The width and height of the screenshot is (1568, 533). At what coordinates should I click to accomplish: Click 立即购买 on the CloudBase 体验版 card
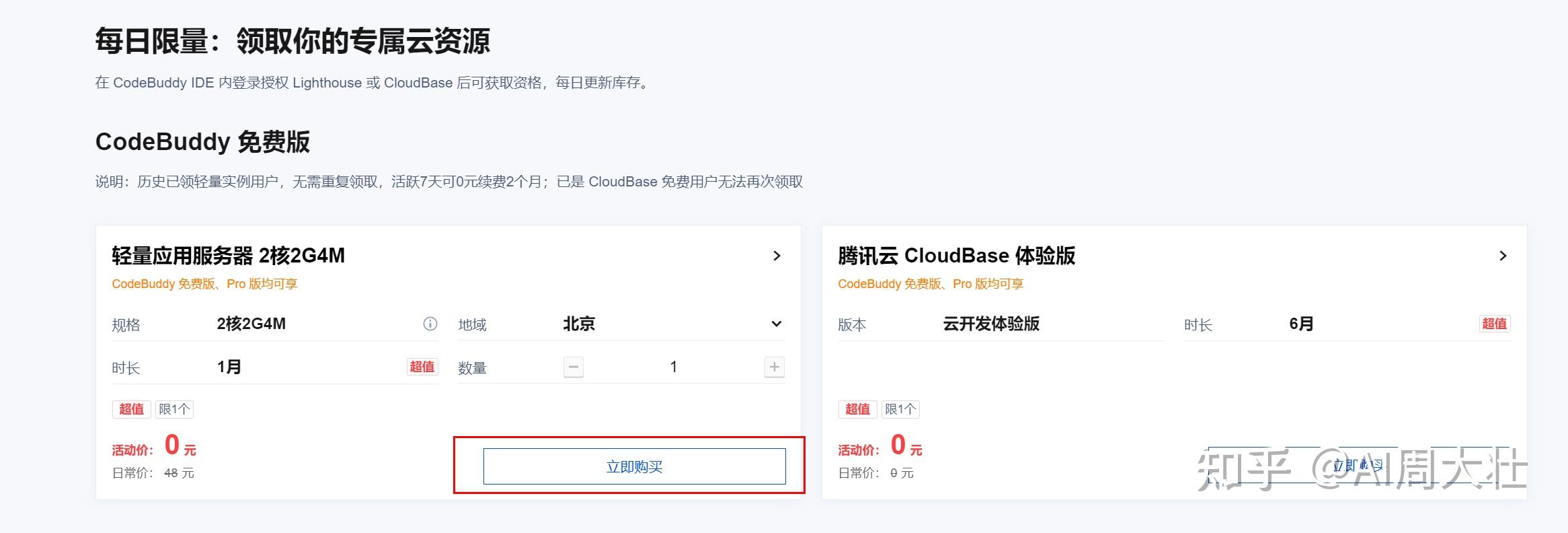1358,465
